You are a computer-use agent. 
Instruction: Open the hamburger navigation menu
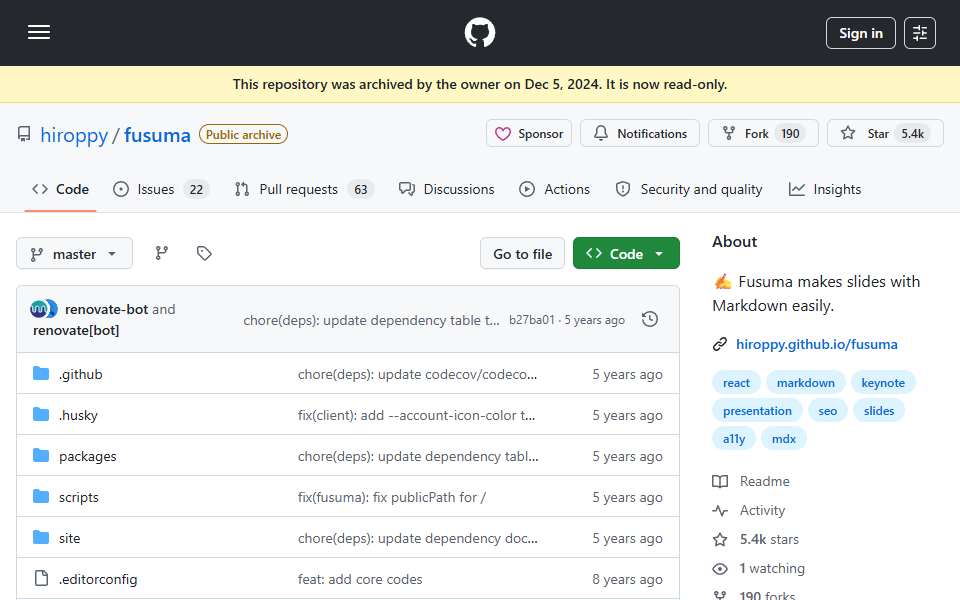[39, 32]
